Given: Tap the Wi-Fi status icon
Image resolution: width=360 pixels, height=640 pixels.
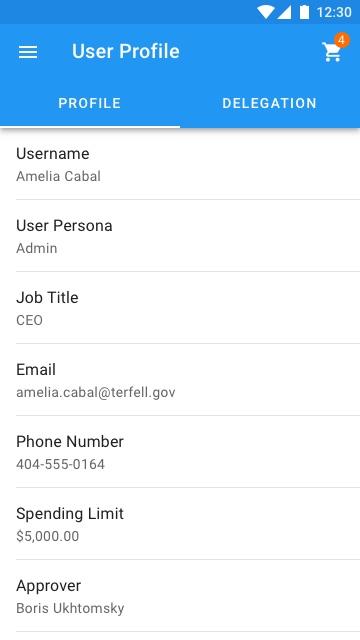Looking at the screenshot, I should coord(265,12).
